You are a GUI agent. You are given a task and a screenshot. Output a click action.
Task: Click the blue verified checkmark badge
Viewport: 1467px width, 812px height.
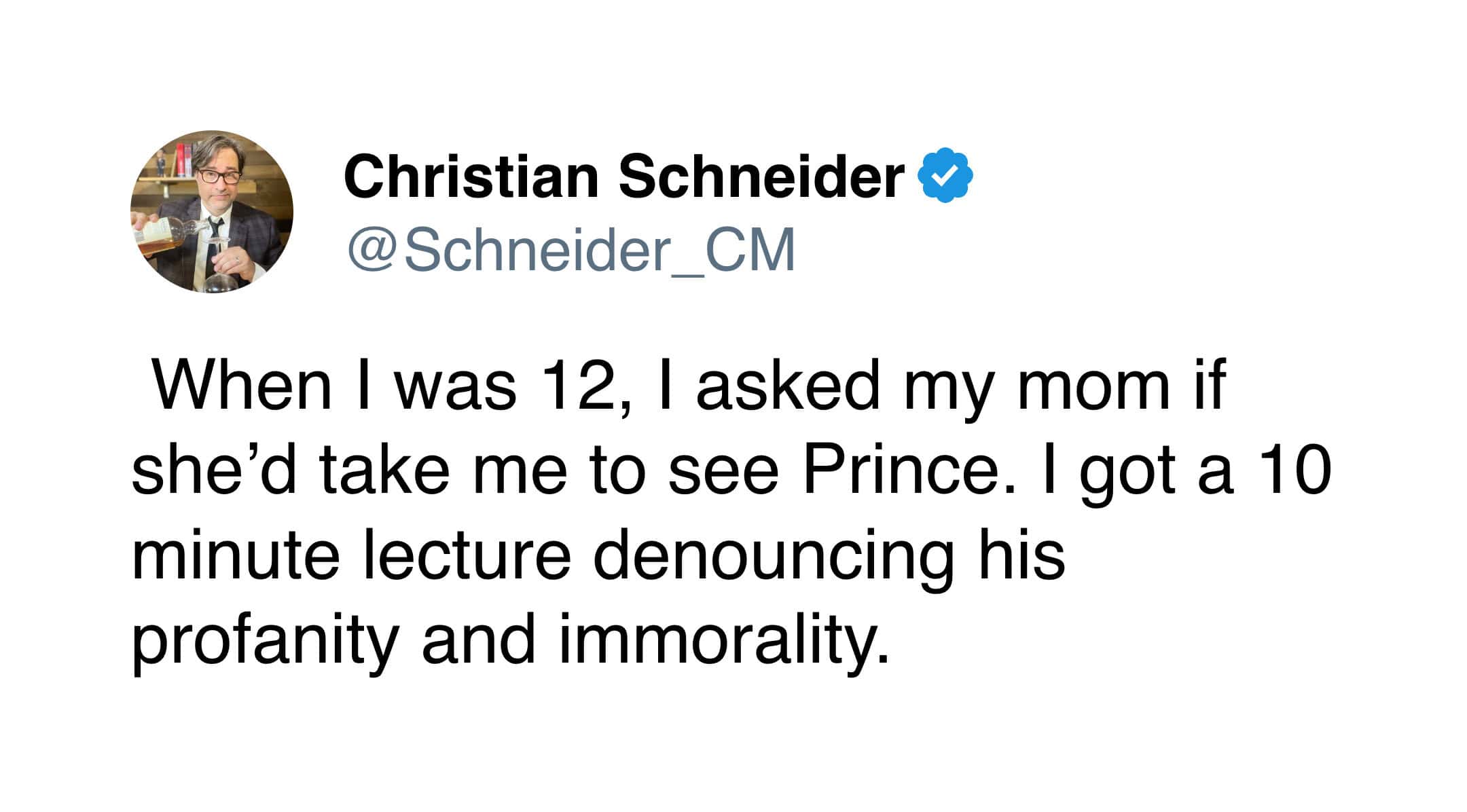(945, 175)
